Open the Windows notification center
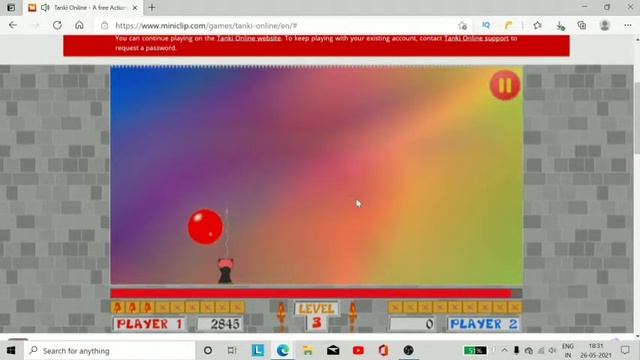 click(x=625, y=350)
